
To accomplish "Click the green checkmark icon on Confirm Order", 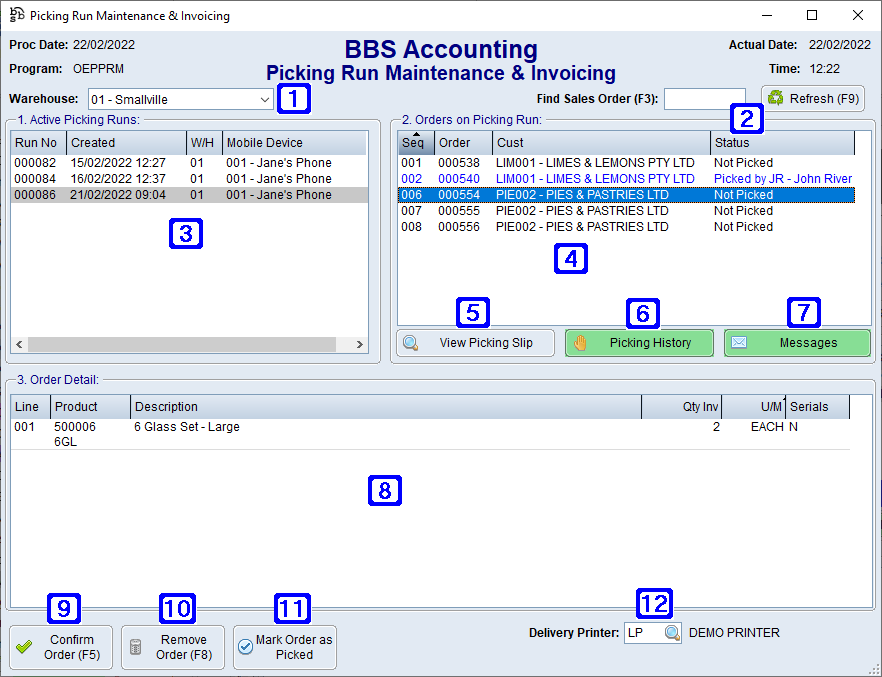I will 22,647.
